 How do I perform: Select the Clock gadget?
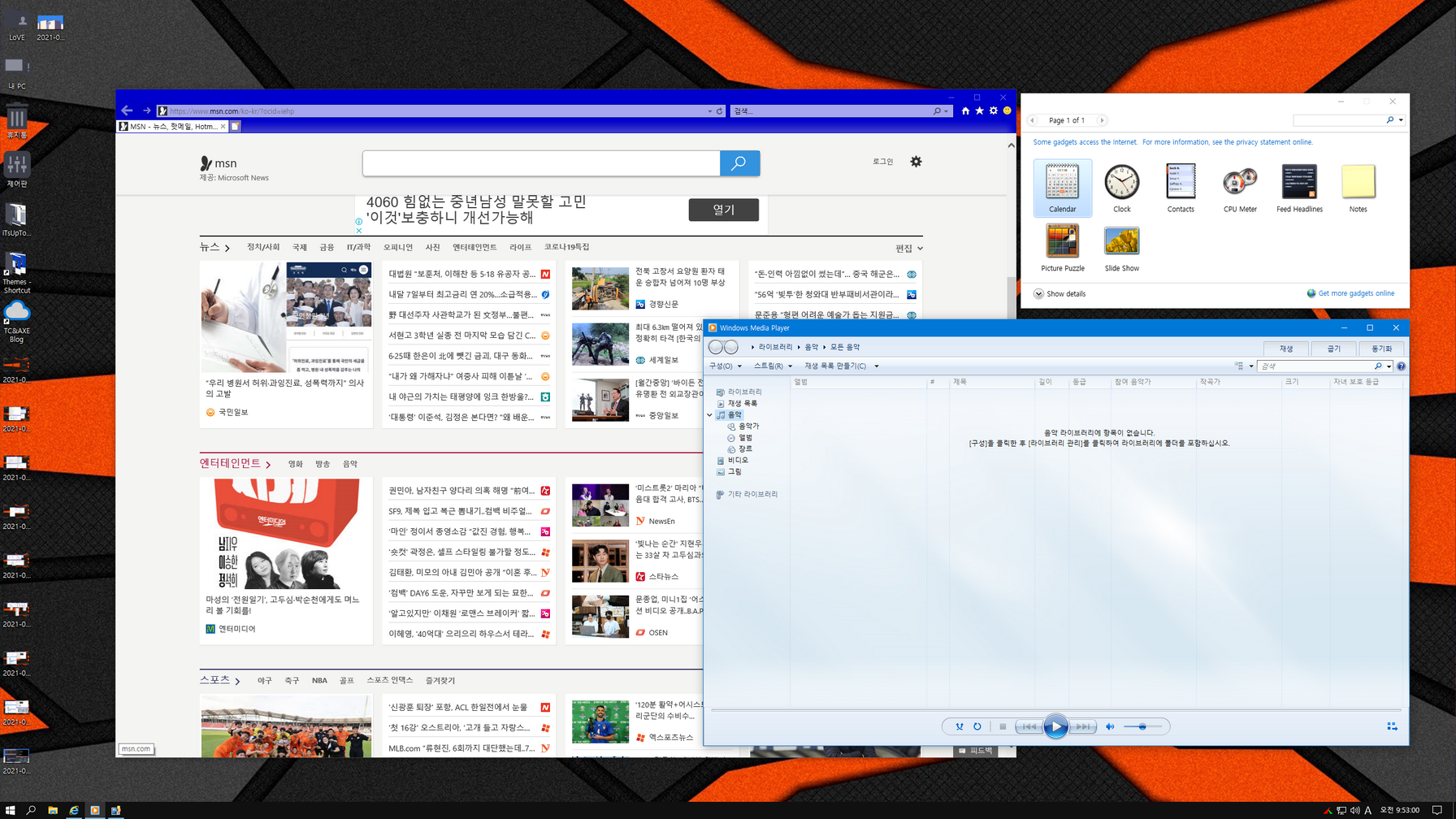coord(1122,188)
